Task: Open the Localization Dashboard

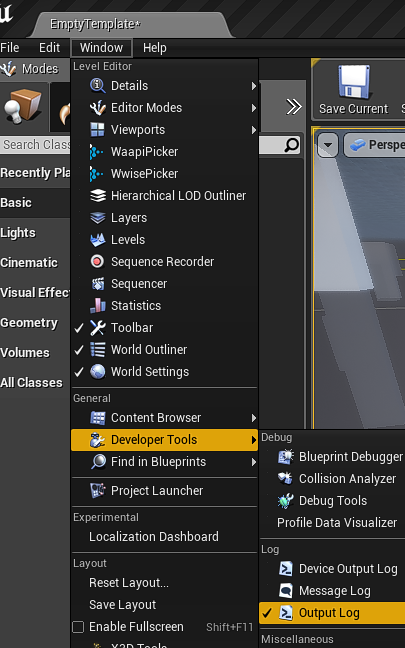Action: 154,536
